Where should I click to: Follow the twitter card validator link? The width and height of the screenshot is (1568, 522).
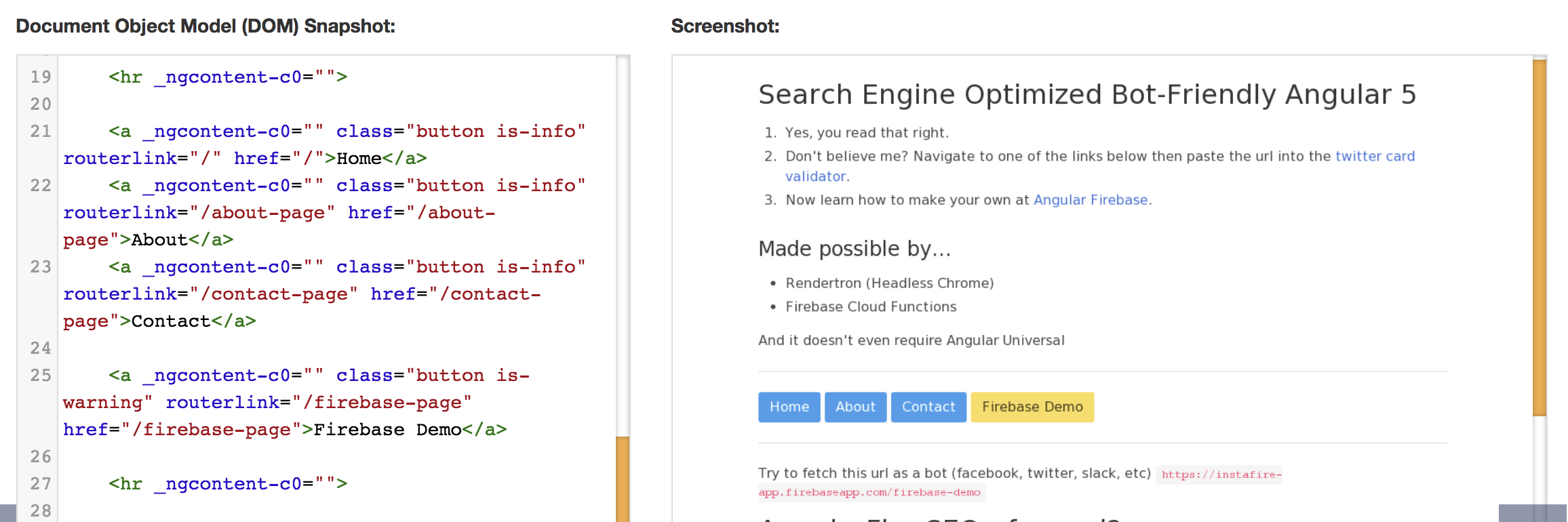[x=1375, y=157]
